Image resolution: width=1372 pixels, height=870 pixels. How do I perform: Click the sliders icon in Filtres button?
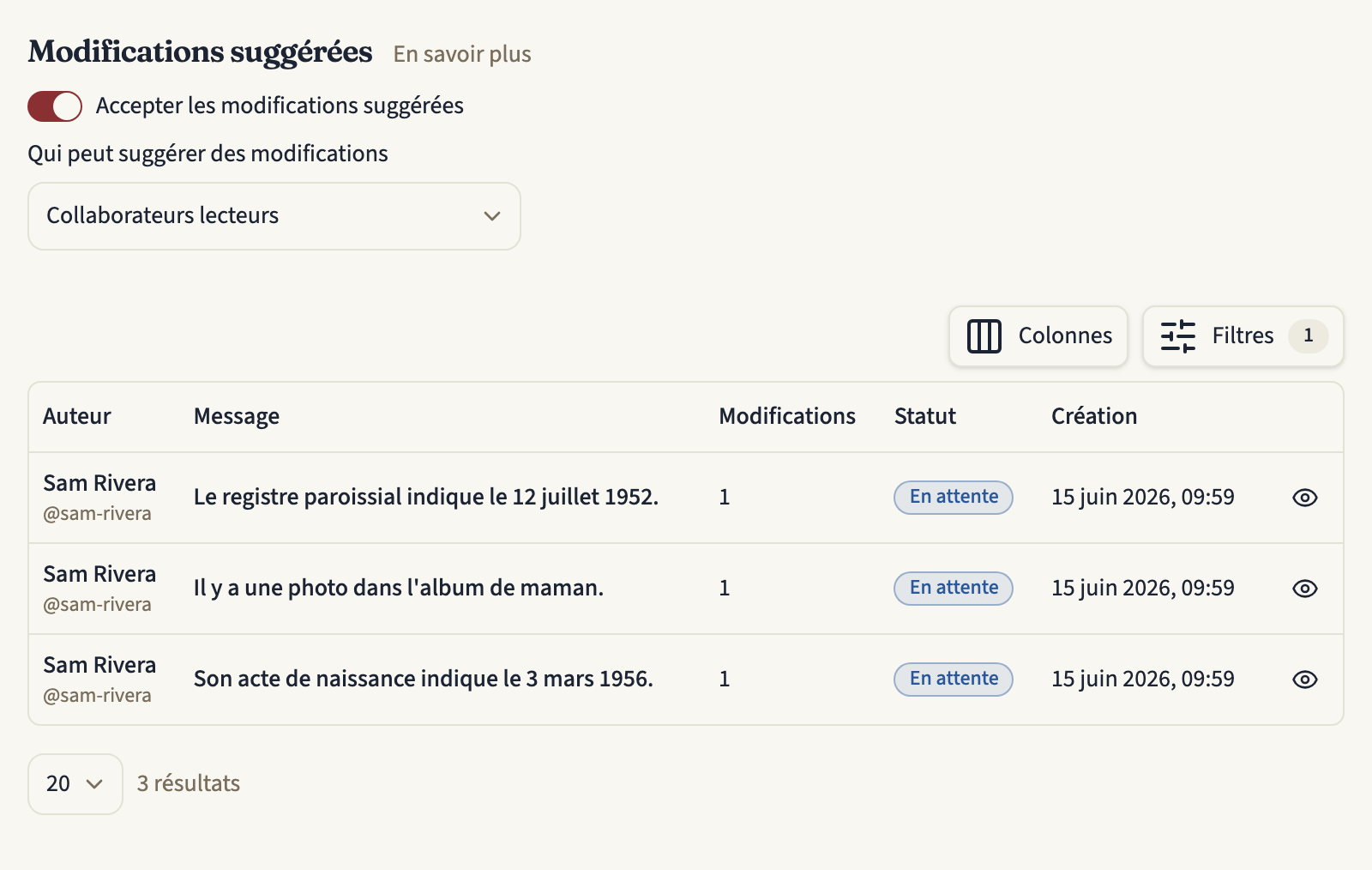[x=1177, y=336]
